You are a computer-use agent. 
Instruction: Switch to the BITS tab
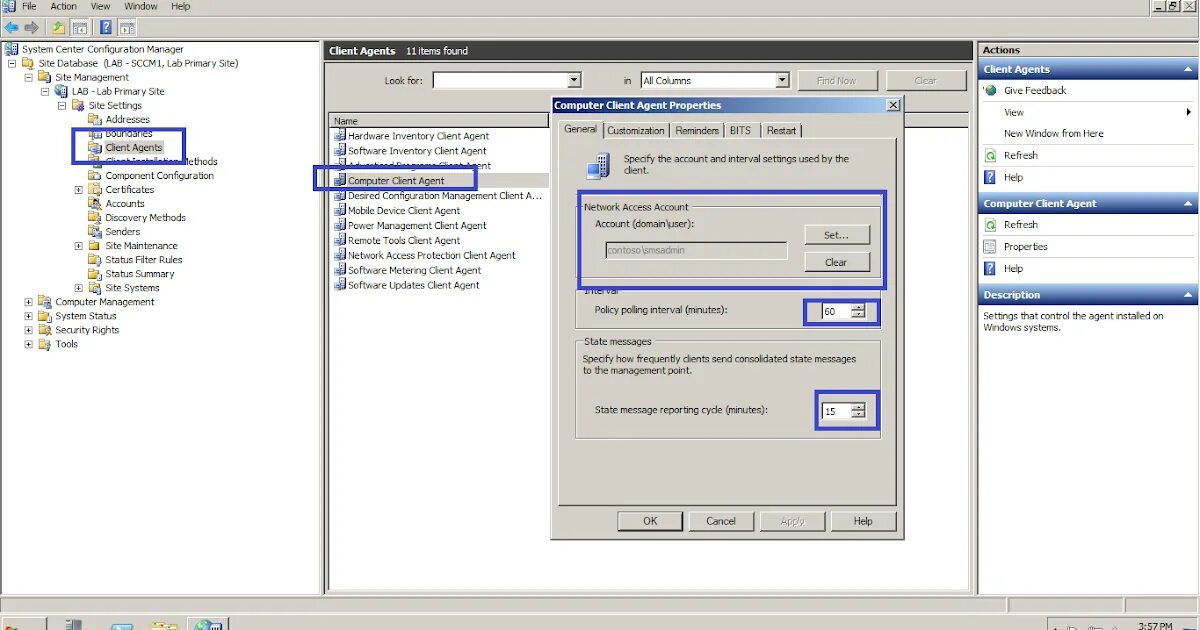click(x=740, y=130)
